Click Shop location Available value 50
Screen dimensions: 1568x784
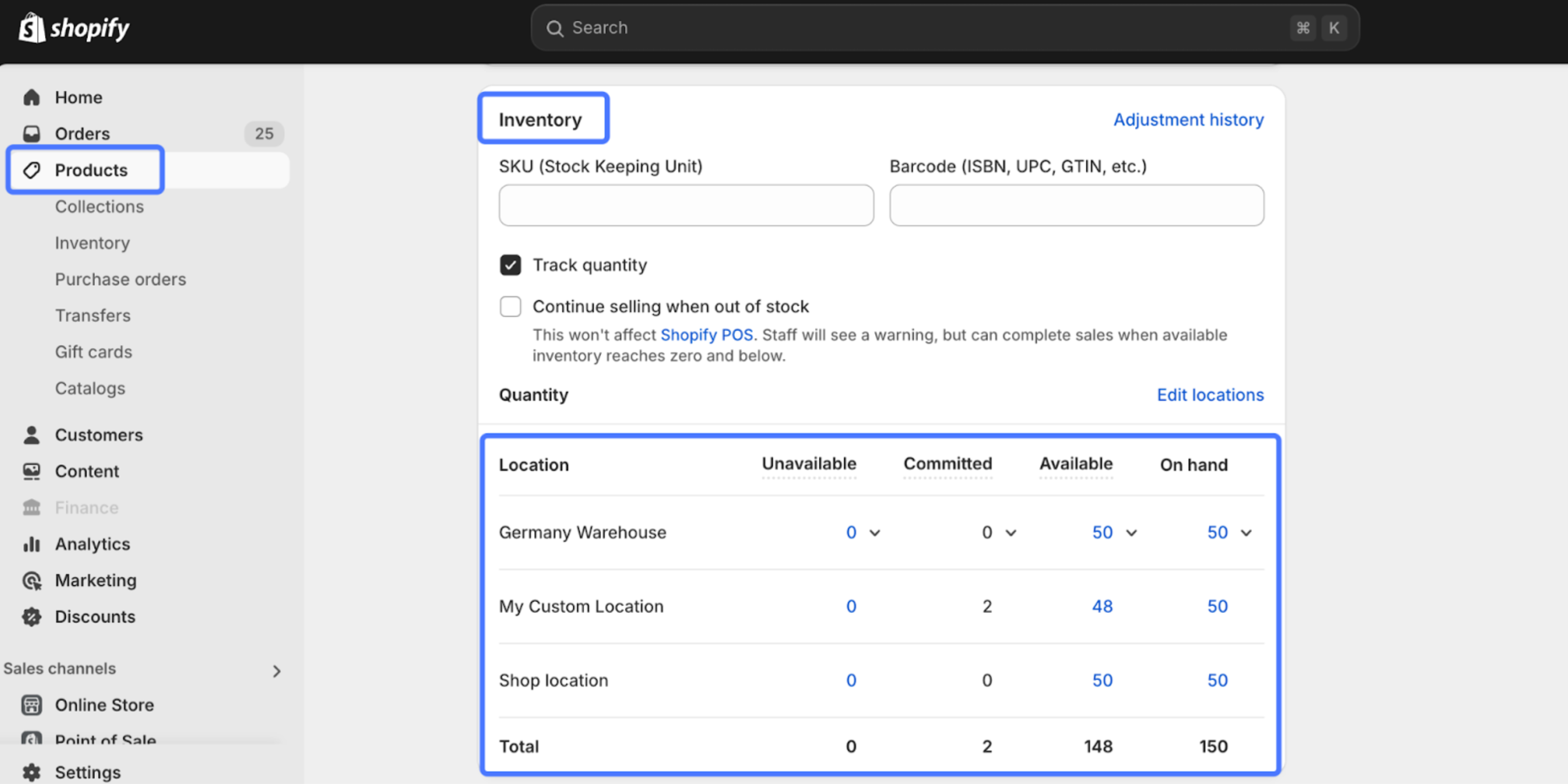1102,680
